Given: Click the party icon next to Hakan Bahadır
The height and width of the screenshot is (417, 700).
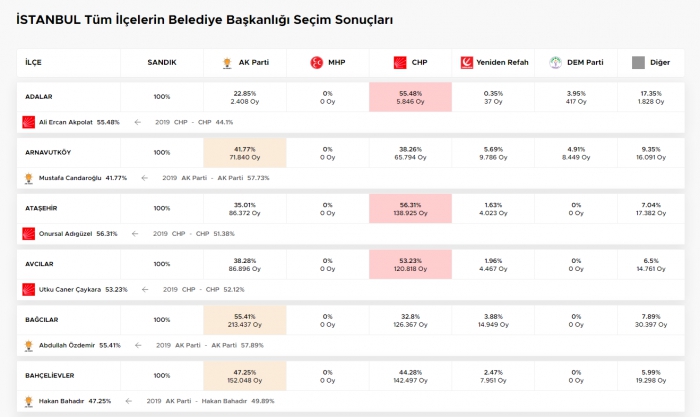Looking at the screenshot, I should coord(28,400).
